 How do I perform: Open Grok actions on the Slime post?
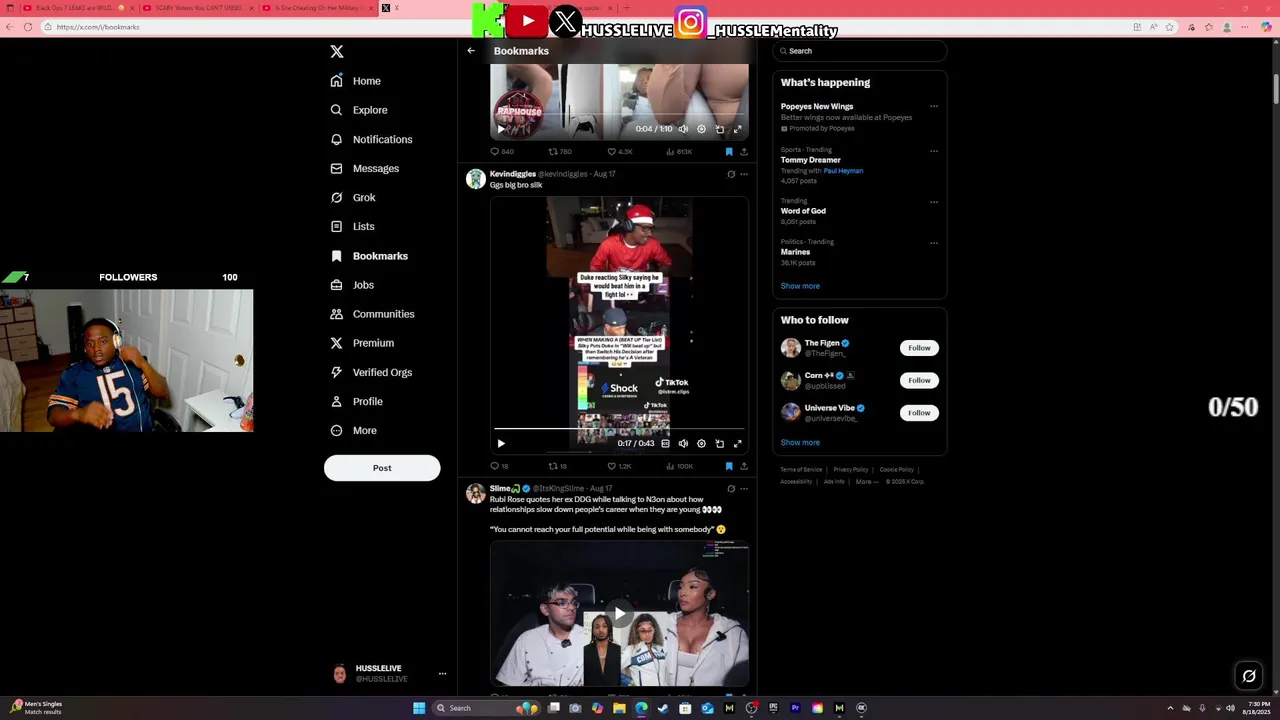point(731,489)
